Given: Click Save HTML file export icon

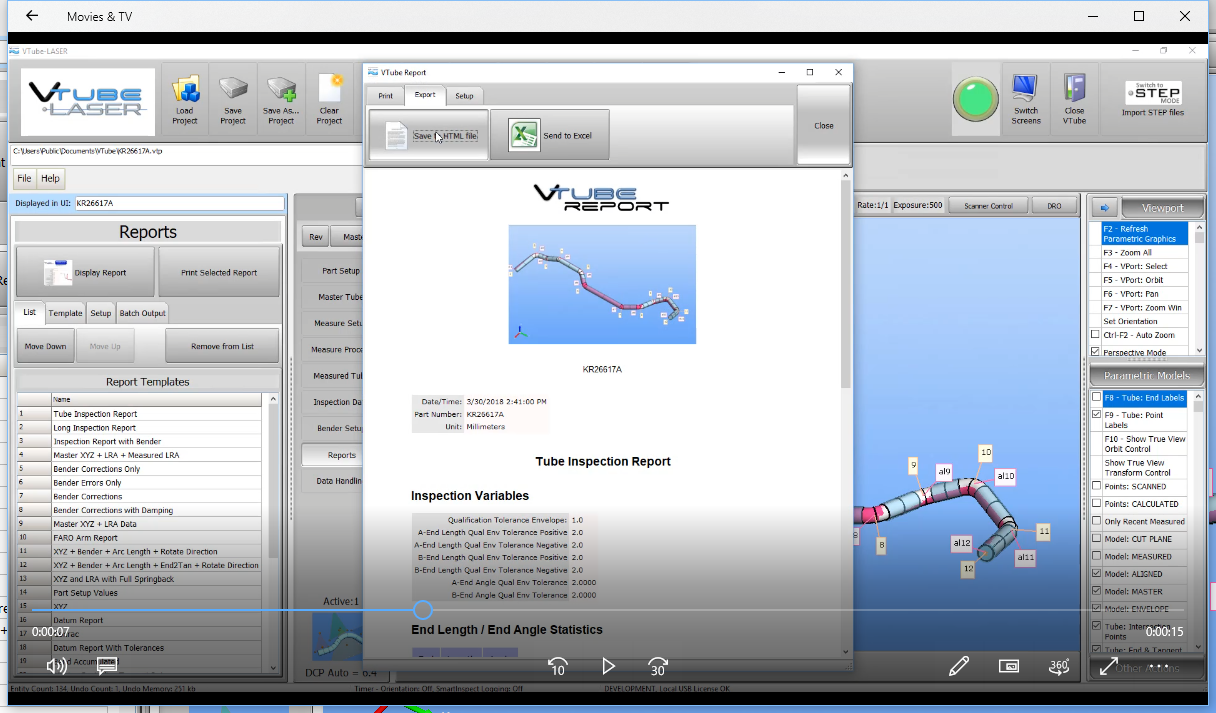Looking at the screenshot, I should [397, 136].
